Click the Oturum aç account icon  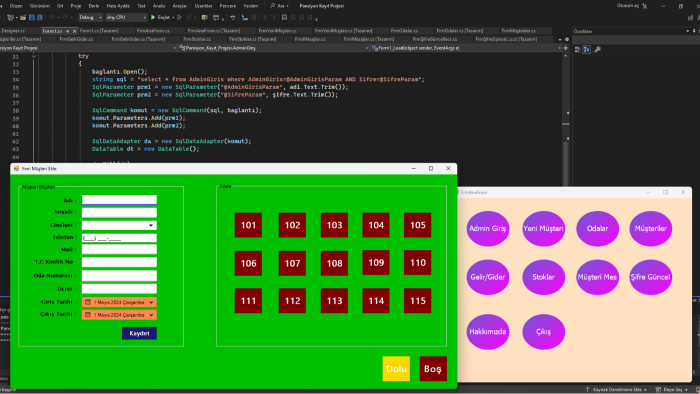[645, 6]
